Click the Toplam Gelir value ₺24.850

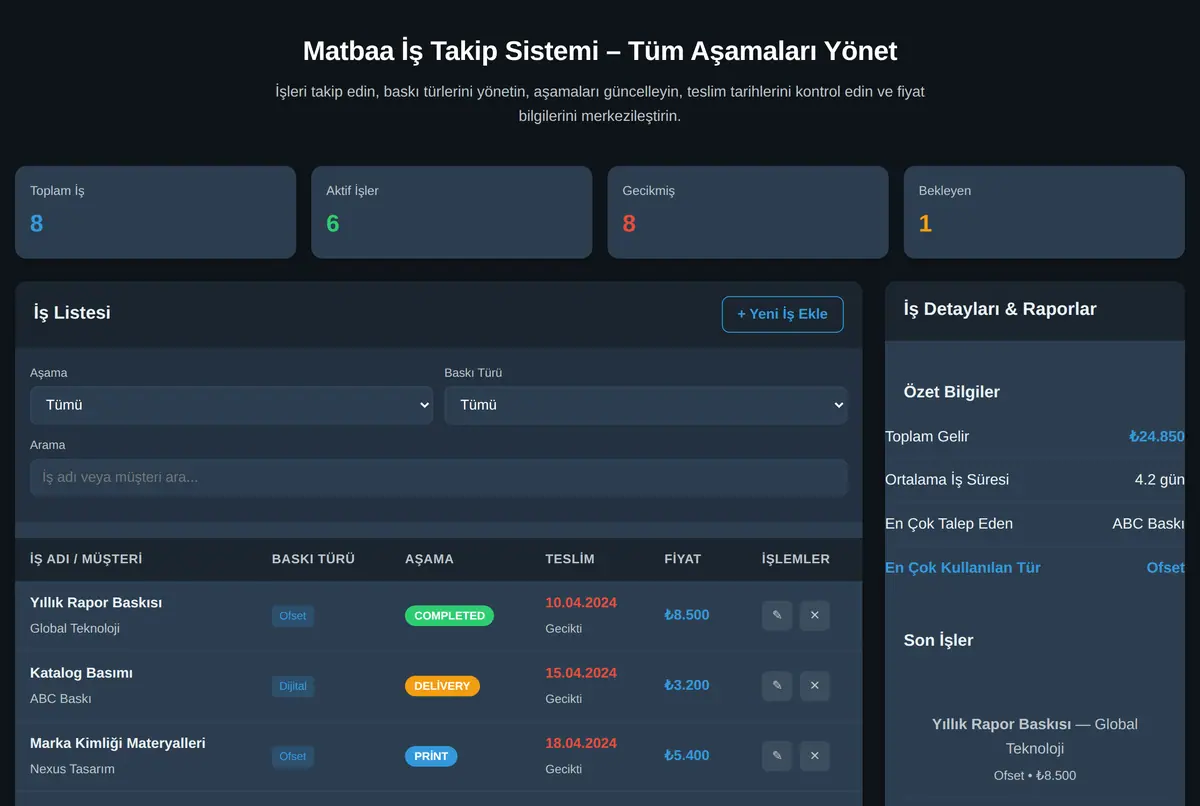coord(1157,436)
